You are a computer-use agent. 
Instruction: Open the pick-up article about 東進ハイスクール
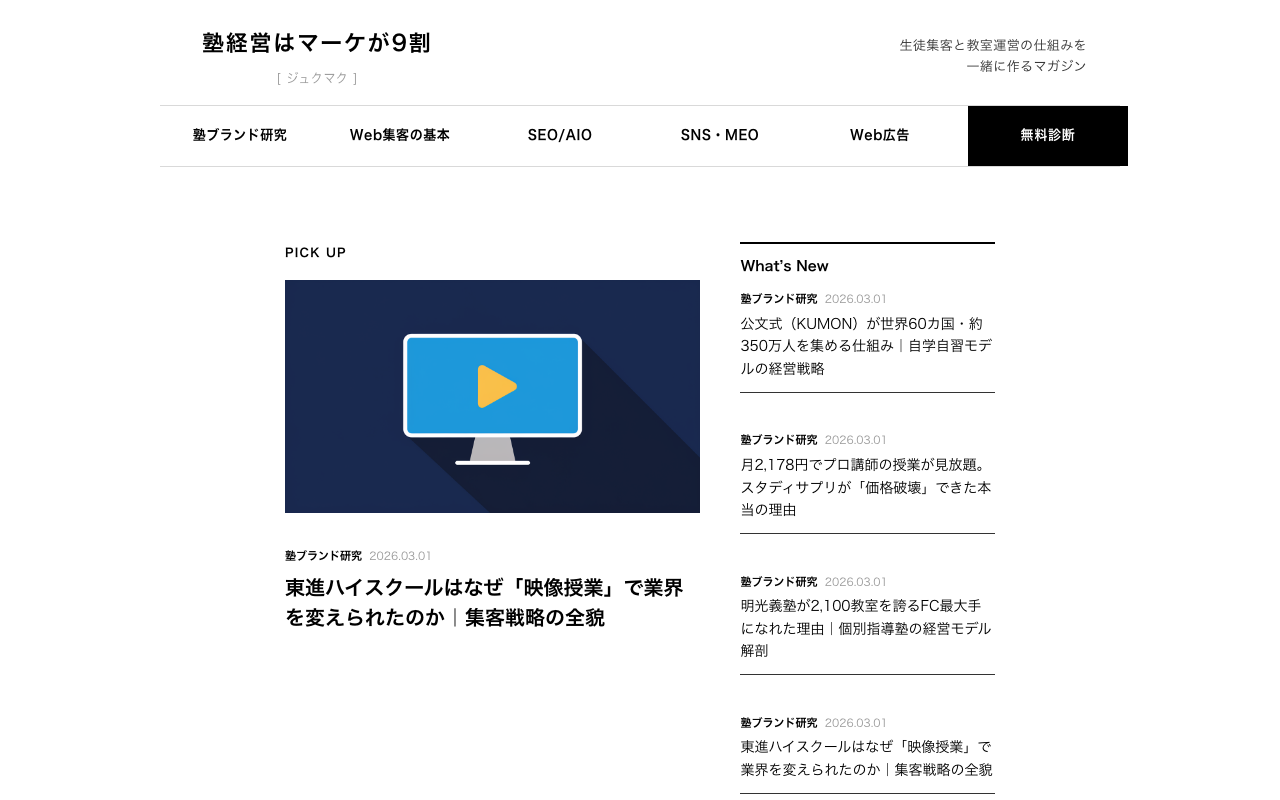[x=484, y=602]
